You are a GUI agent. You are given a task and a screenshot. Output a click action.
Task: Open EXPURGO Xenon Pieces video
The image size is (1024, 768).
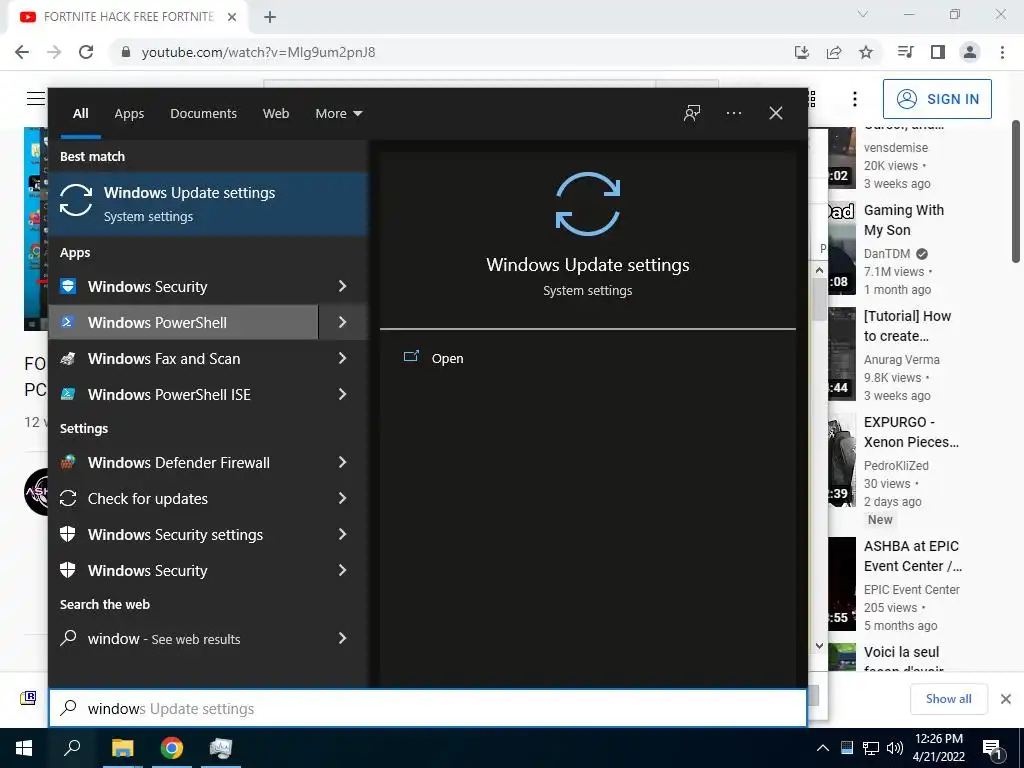click(x=911, y=432)
